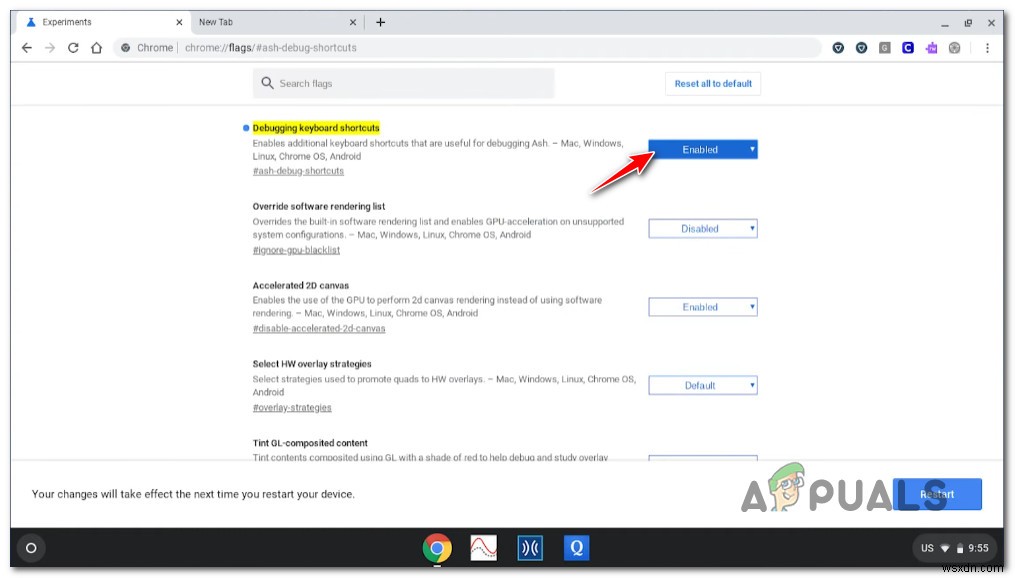Open the #ash-debug-shortcuts link

(298, 171)
